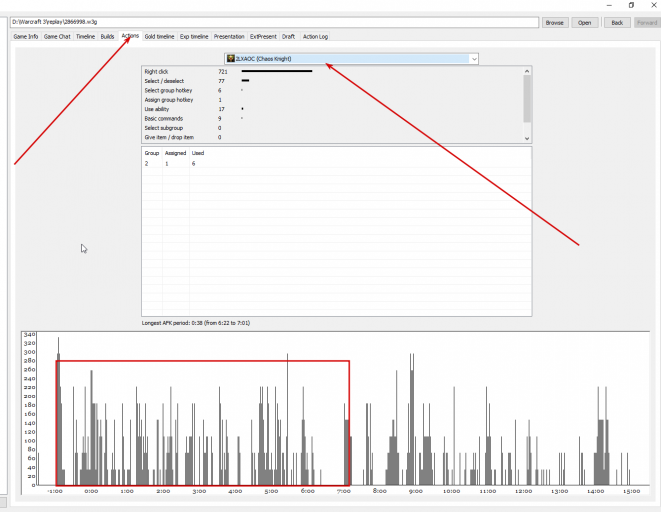Select the Select group hotkey row
Screen dimensions: 661x512
pos(332,91)
